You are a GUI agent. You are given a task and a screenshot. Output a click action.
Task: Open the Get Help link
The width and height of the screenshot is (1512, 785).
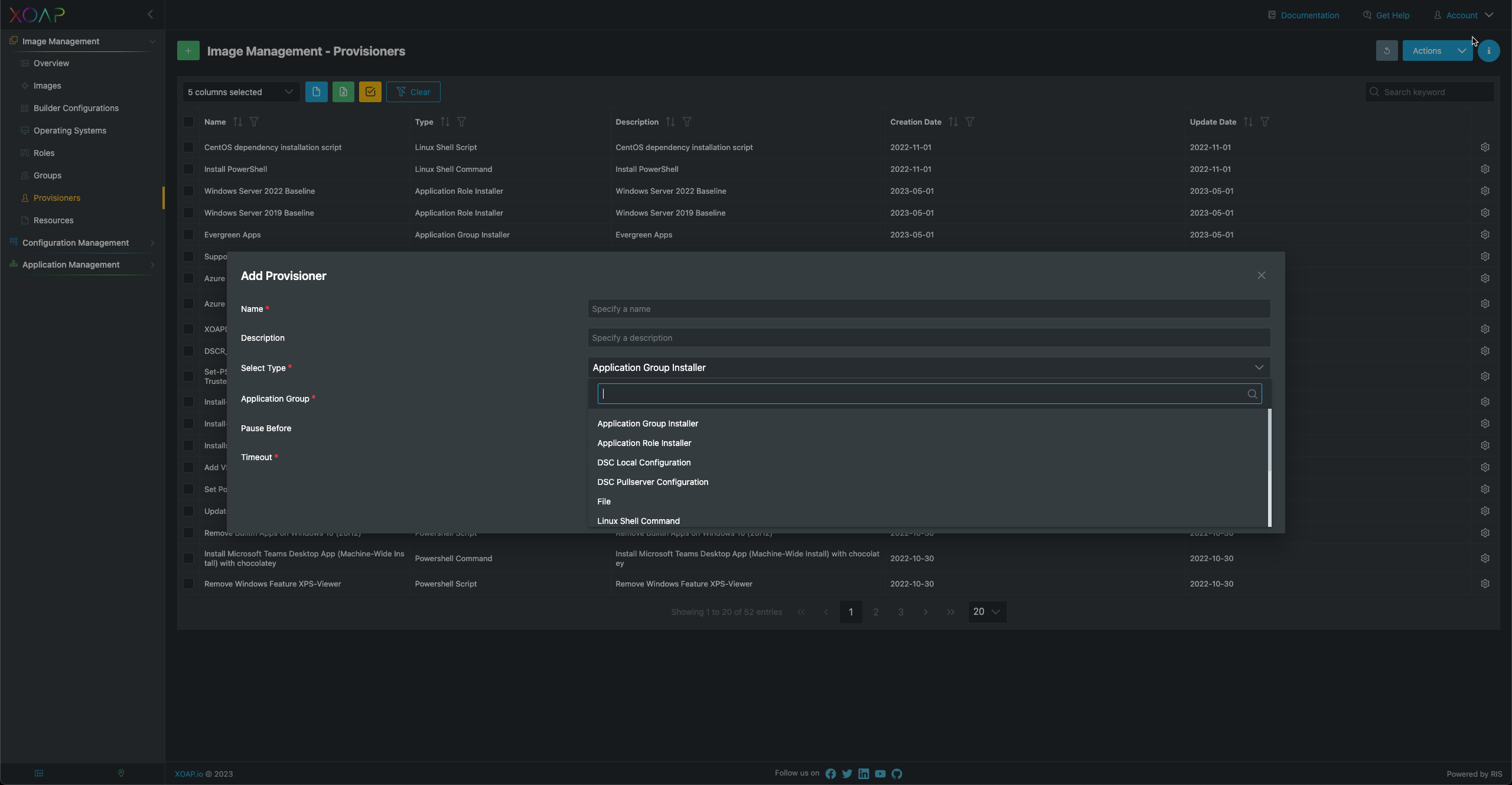point(1386,15)
